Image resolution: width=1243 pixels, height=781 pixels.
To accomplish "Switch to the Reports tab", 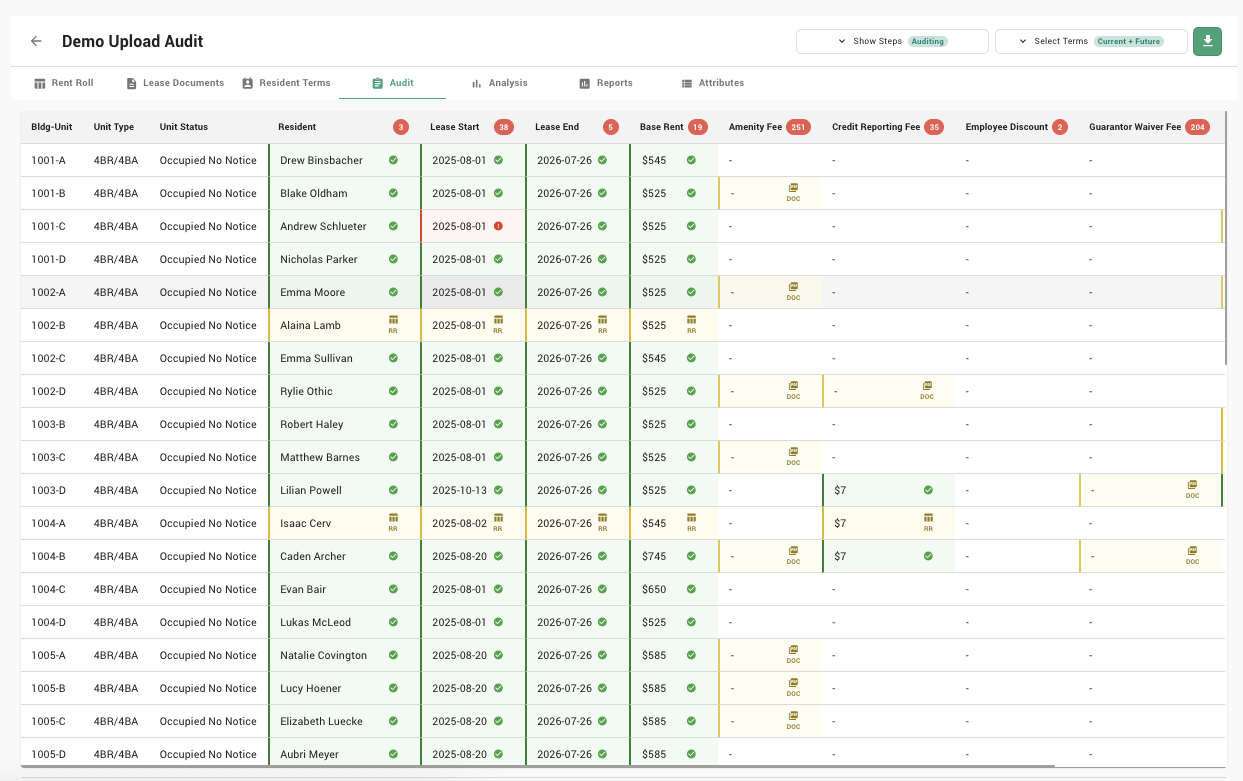I will 606,83.
